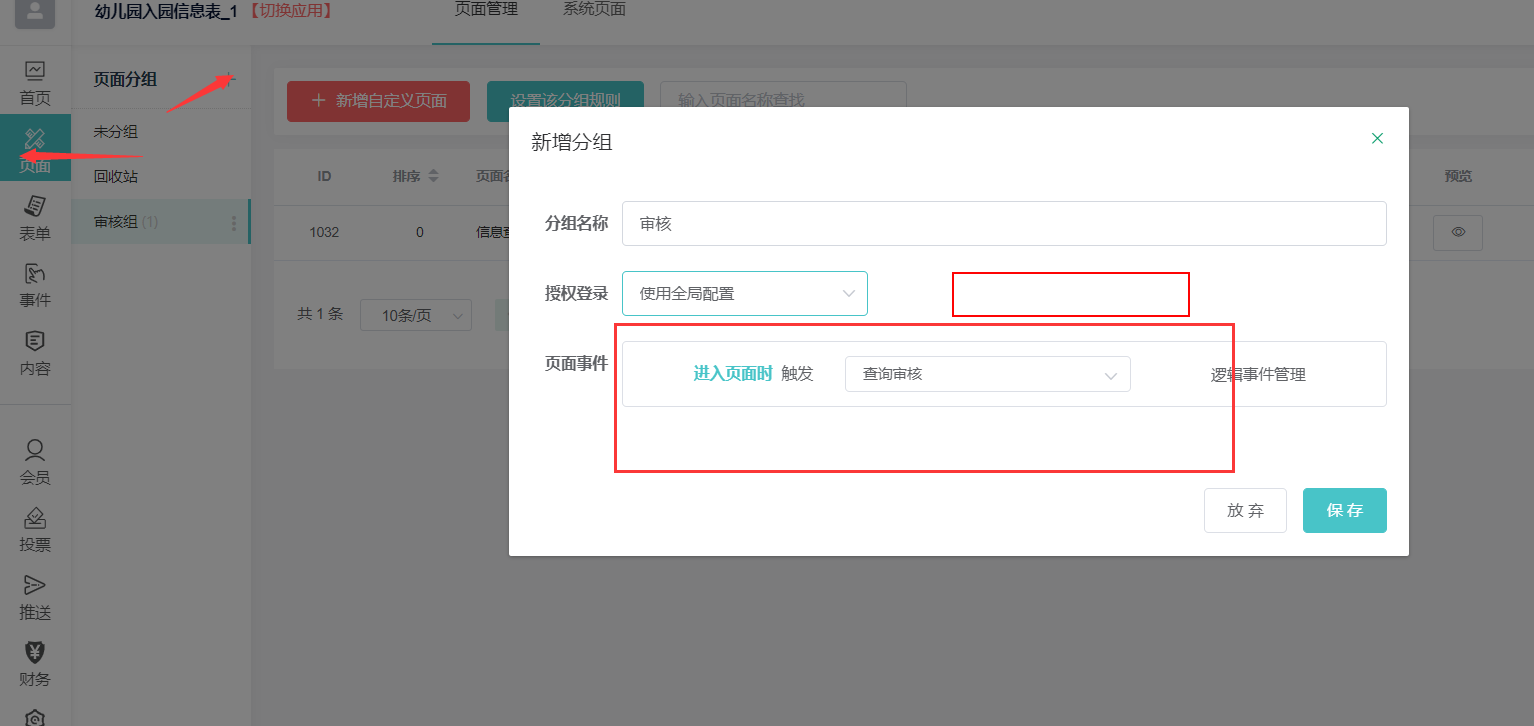This screenshot has height=726, width=1534.
Task: Click the page name search field
Action: (783, 101)
